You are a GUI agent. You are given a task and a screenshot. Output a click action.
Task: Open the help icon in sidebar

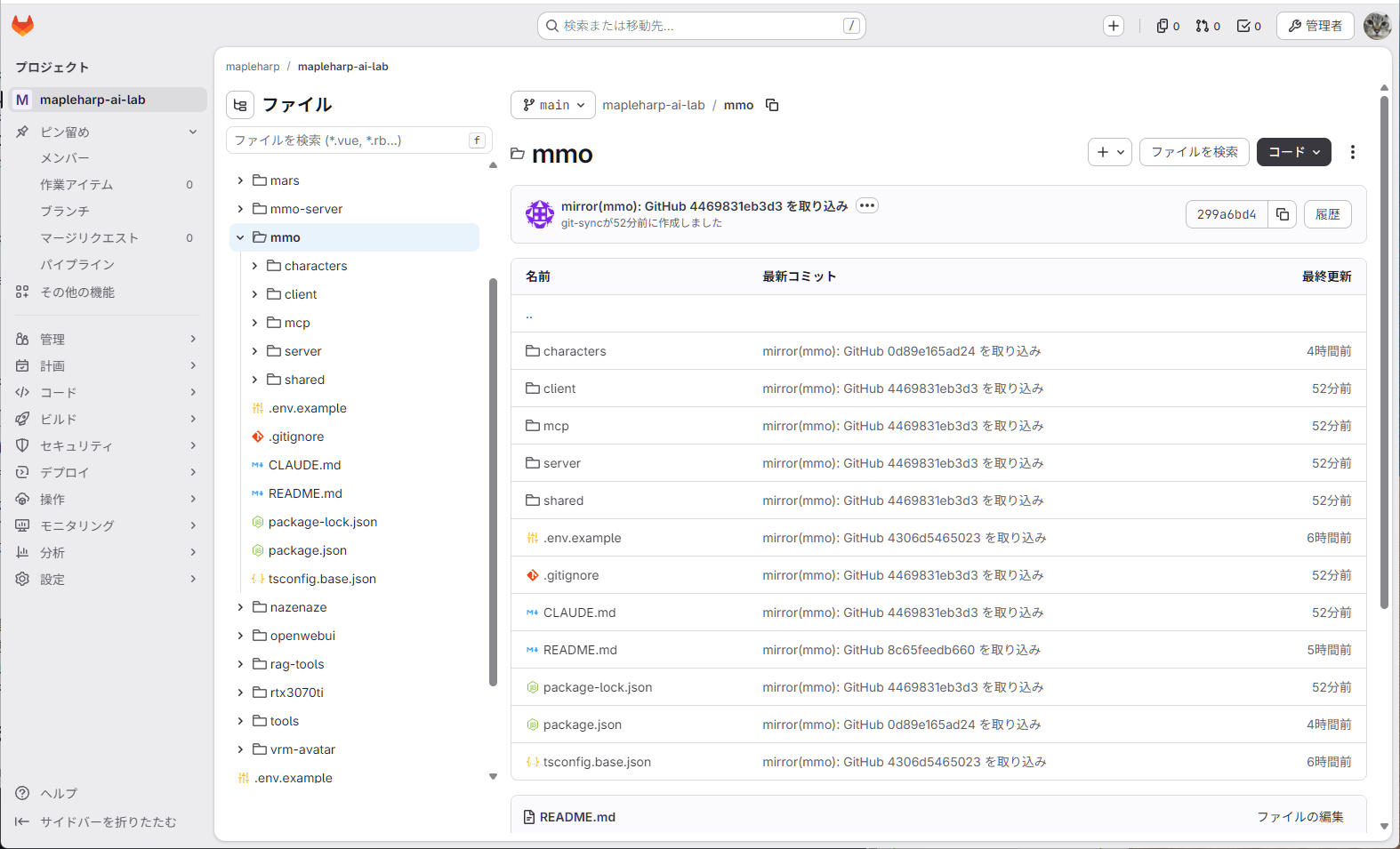[x=23, y=793]
